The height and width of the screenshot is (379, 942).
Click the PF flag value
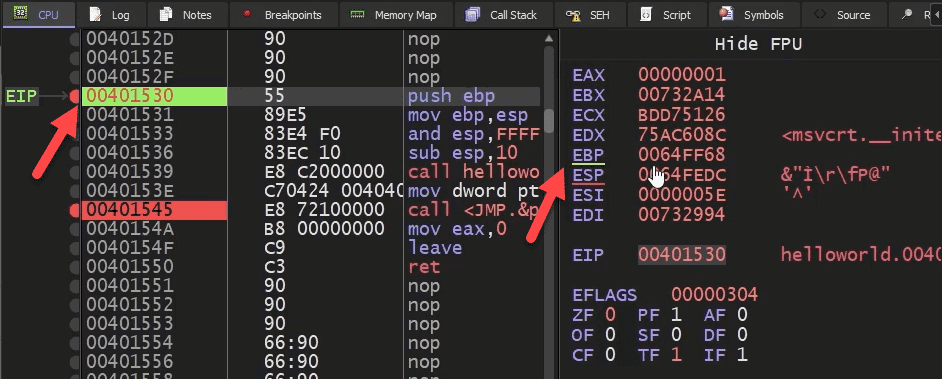click(676, 314)
